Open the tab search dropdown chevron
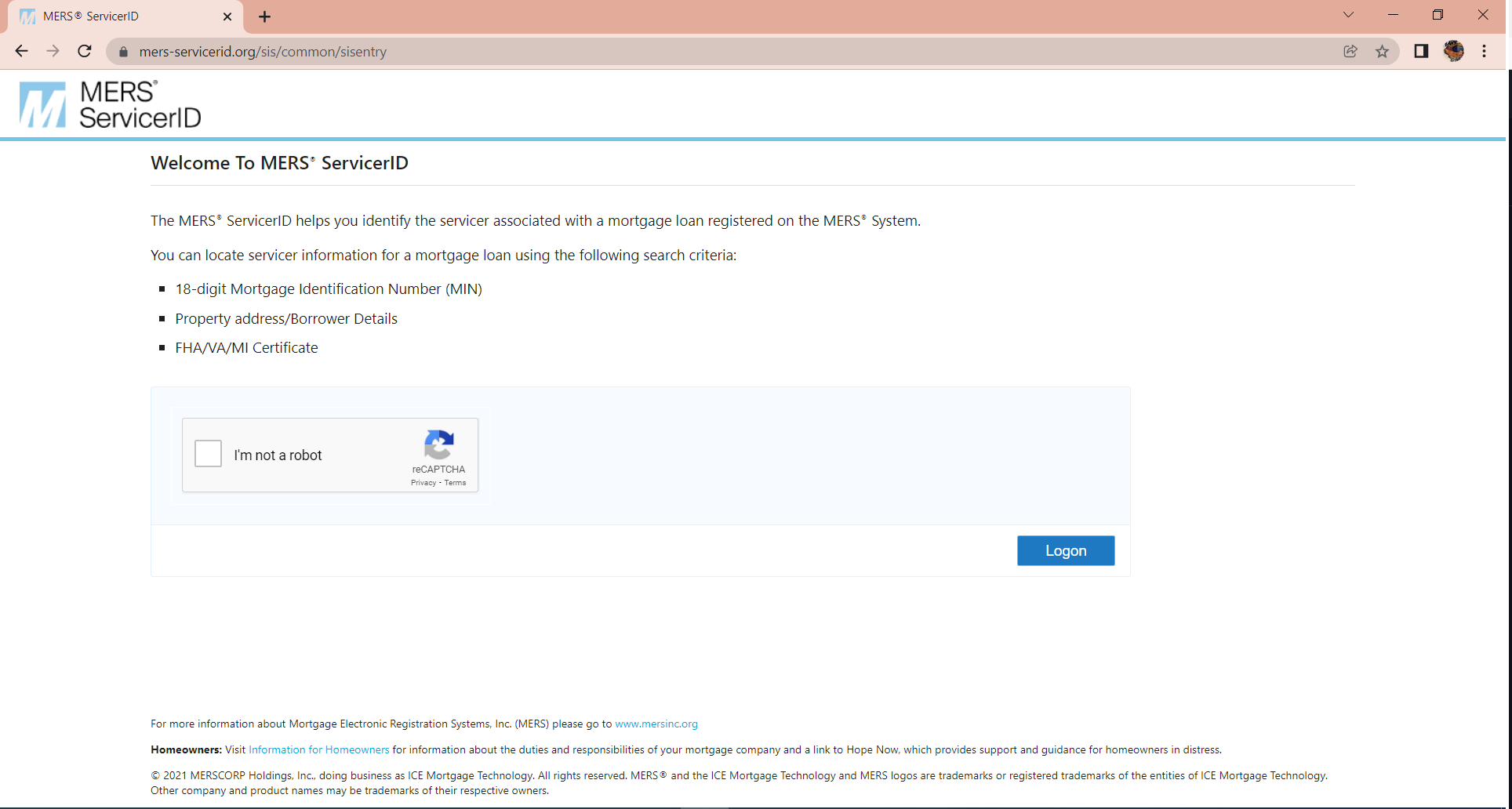1512x809 pixels. click(x=1347, y=14)
